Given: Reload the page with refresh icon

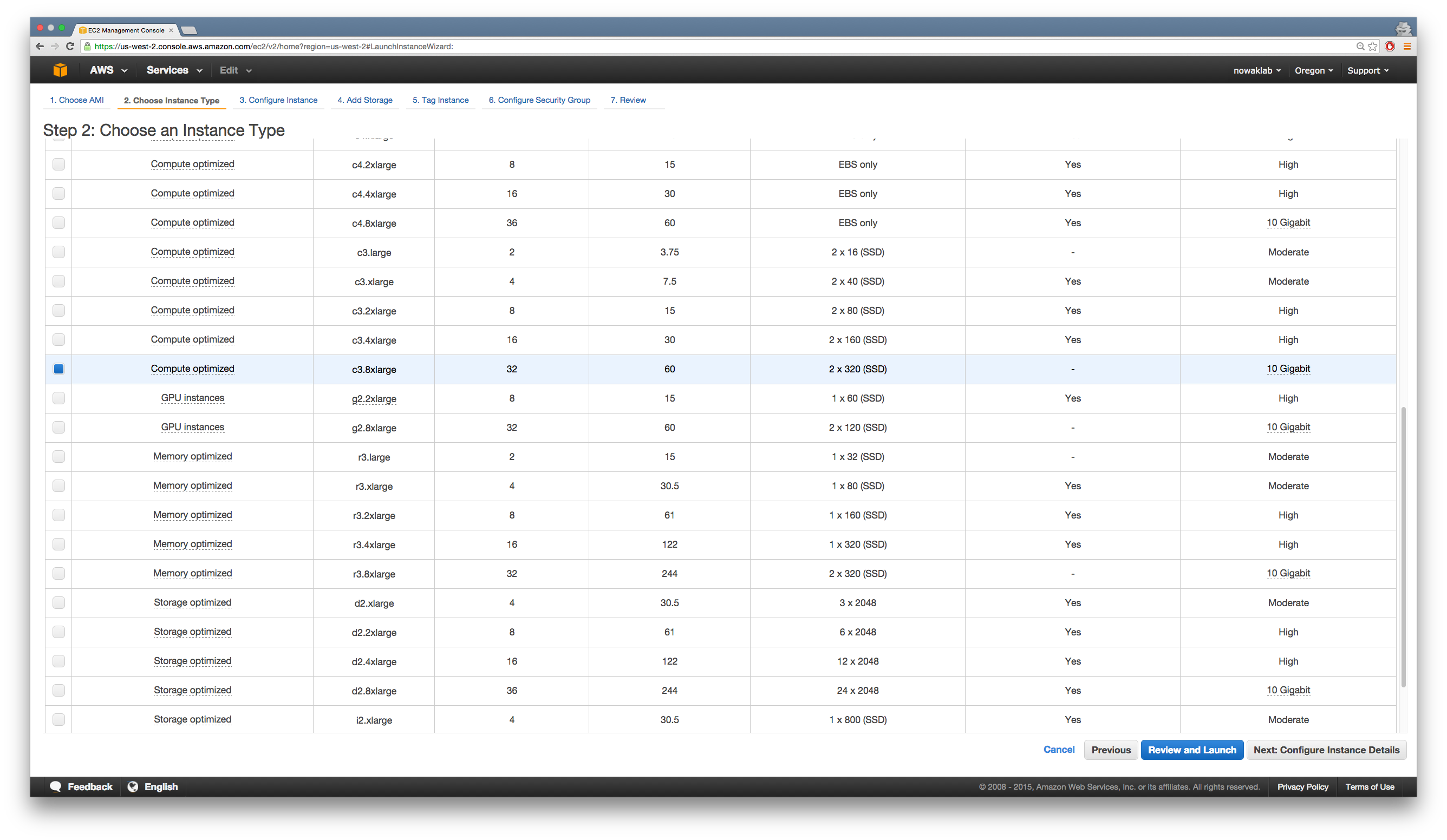Looking at the screenshot, I should [x=70, y=47].
